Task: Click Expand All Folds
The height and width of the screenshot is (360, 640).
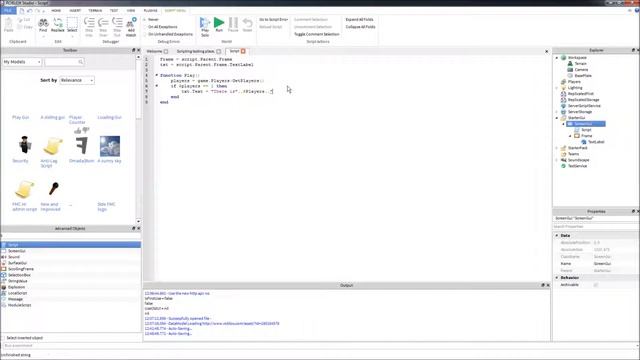Action: click(x=360, y=20)
